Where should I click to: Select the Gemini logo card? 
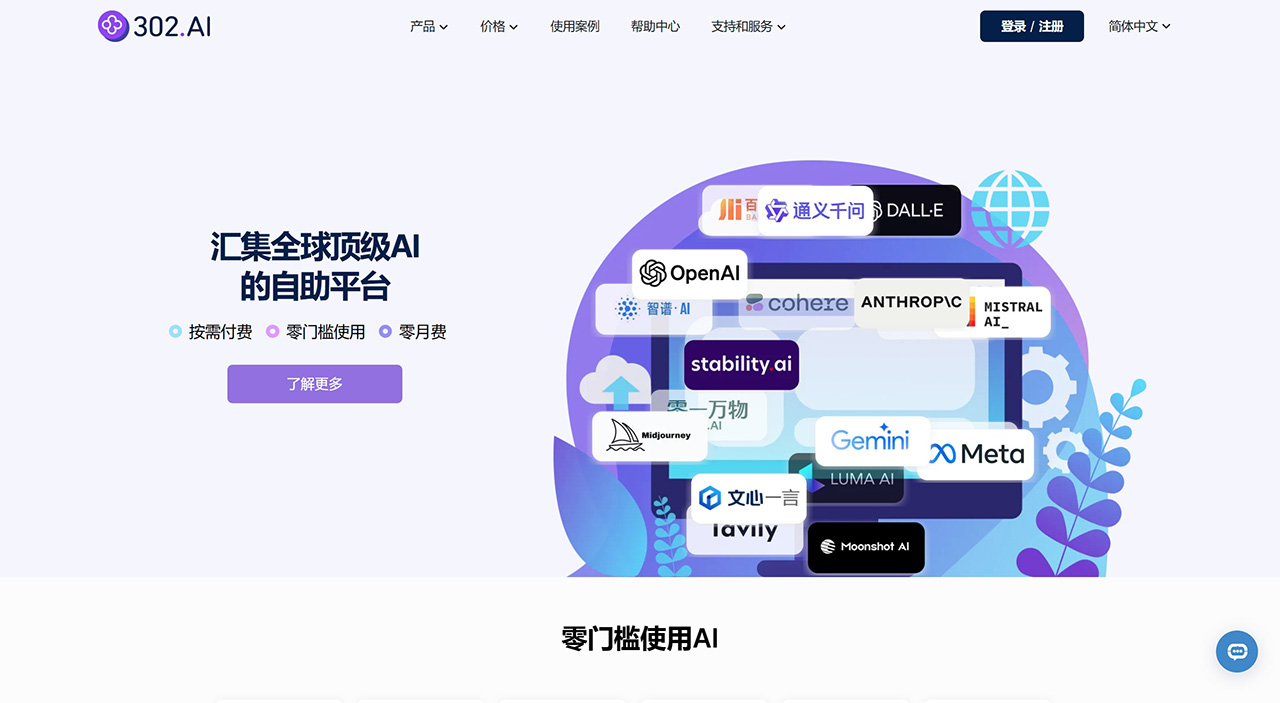(x=871, y=439)
